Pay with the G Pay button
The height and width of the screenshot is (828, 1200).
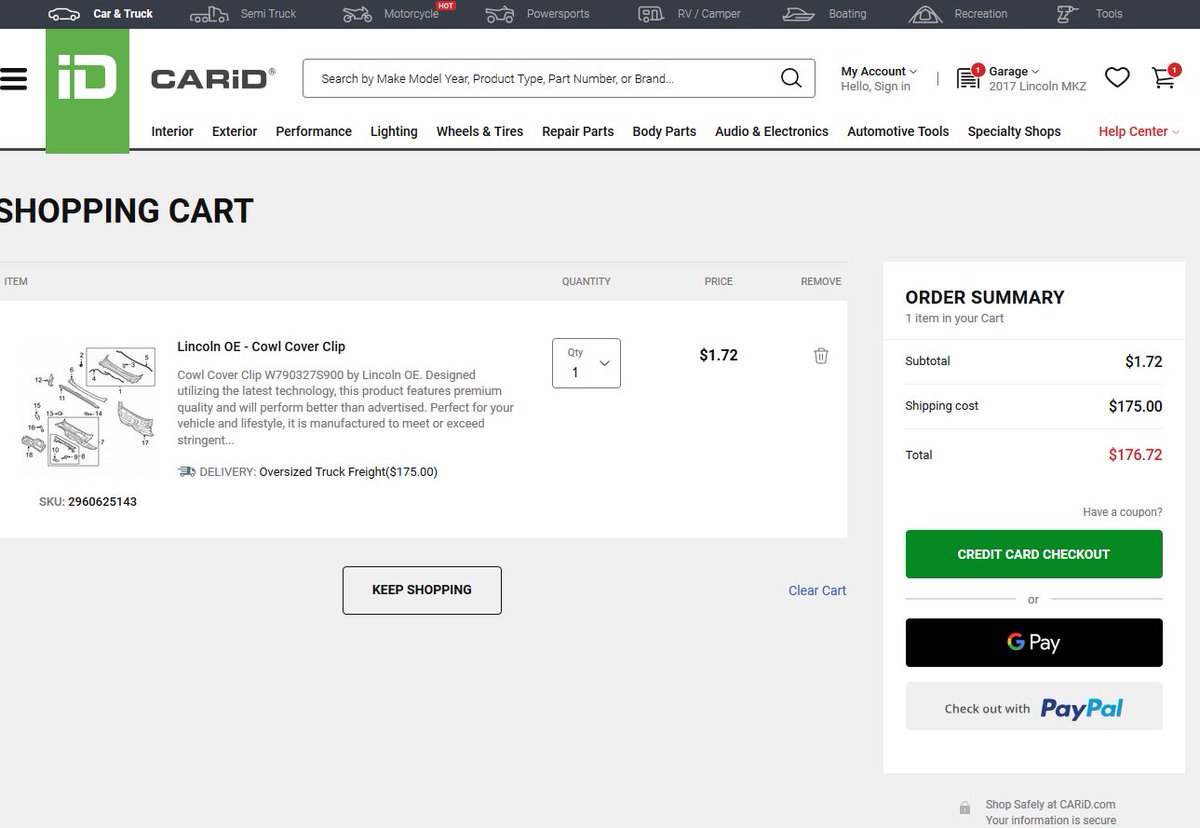(x=1034, y=642)
